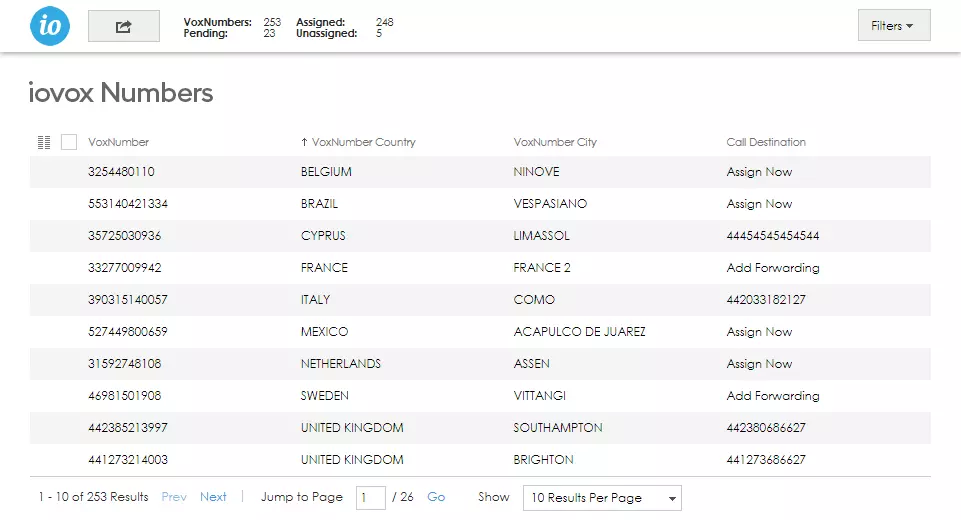961x520 pixels.
Task: Open the column chooser grid icon
Action: pyautogui.click(x=44, y=142)
